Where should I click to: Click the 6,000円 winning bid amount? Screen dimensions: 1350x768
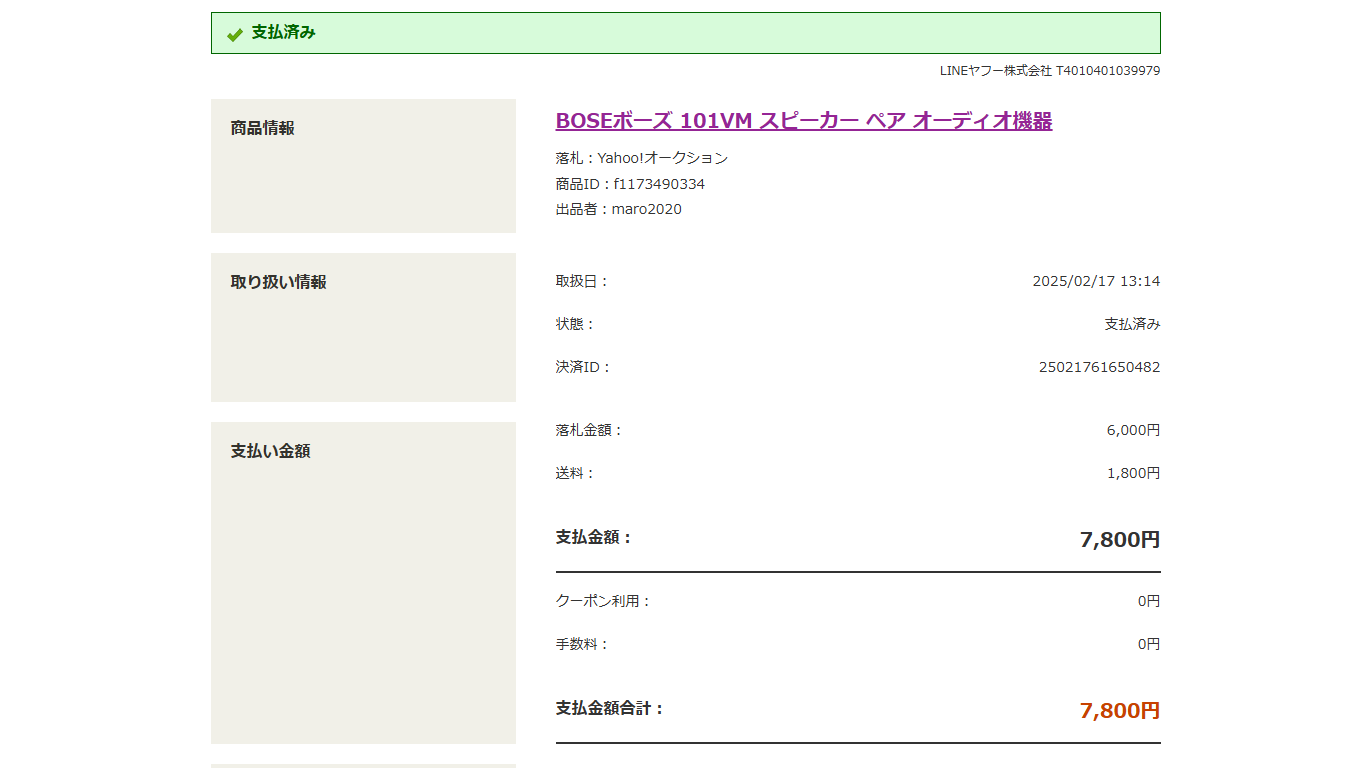(1133, 430)
